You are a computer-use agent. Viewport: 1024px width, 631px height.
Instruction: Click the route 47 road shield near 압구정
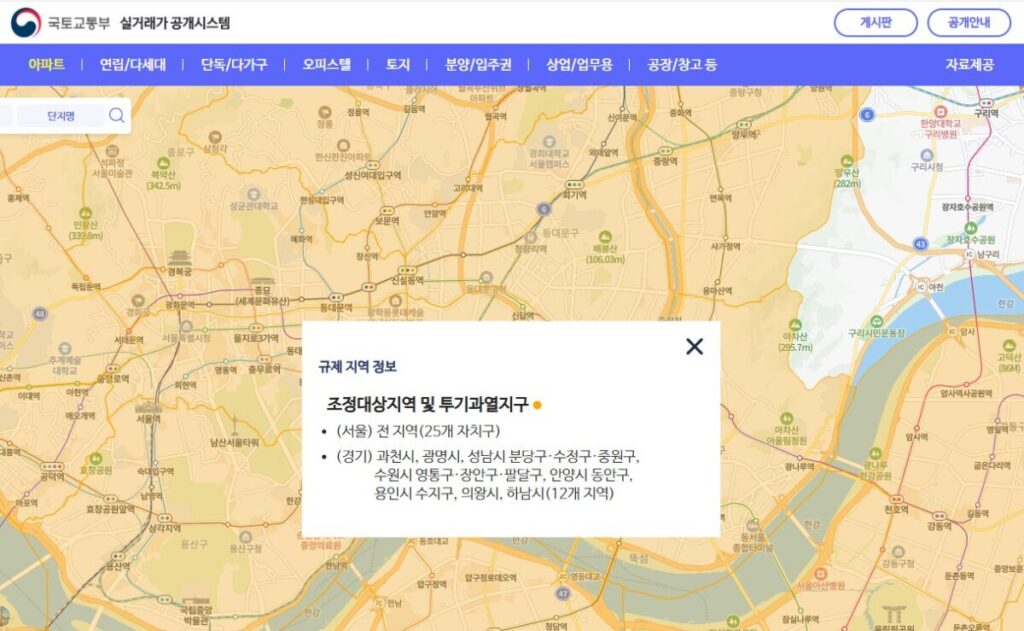pos(563,594)
